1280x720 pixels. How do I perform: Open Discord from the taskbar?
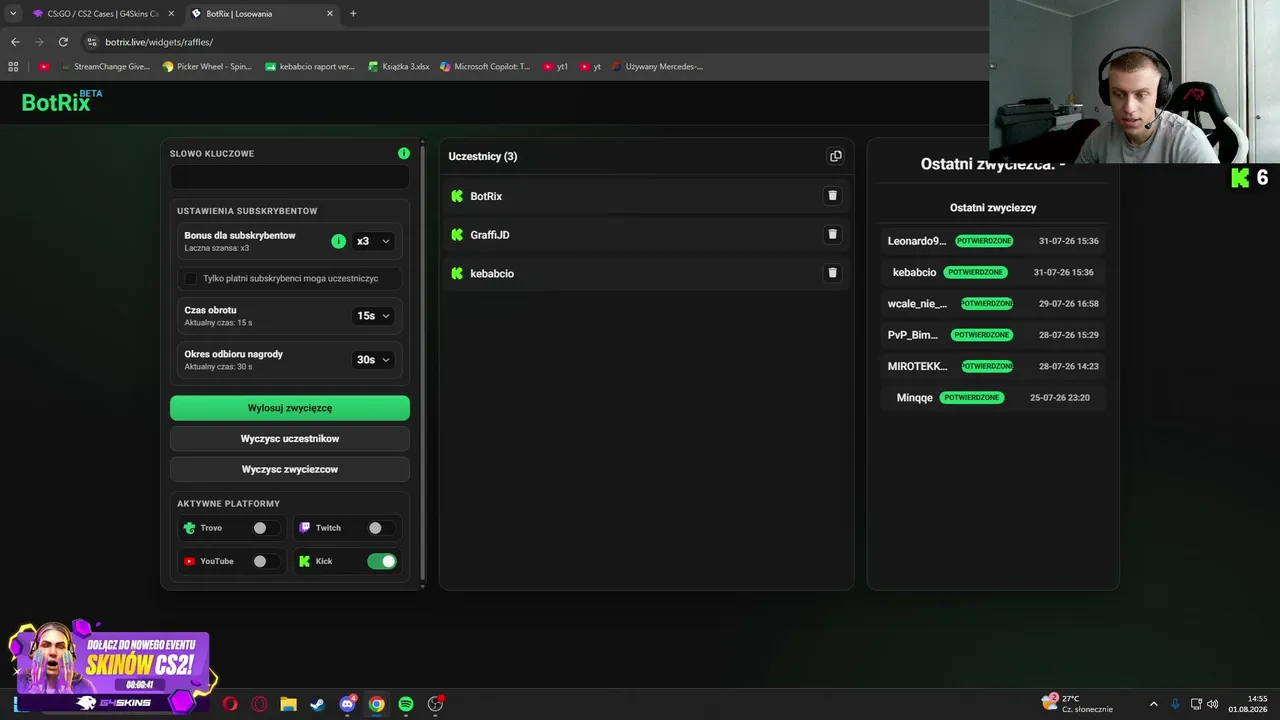(347, 704)
